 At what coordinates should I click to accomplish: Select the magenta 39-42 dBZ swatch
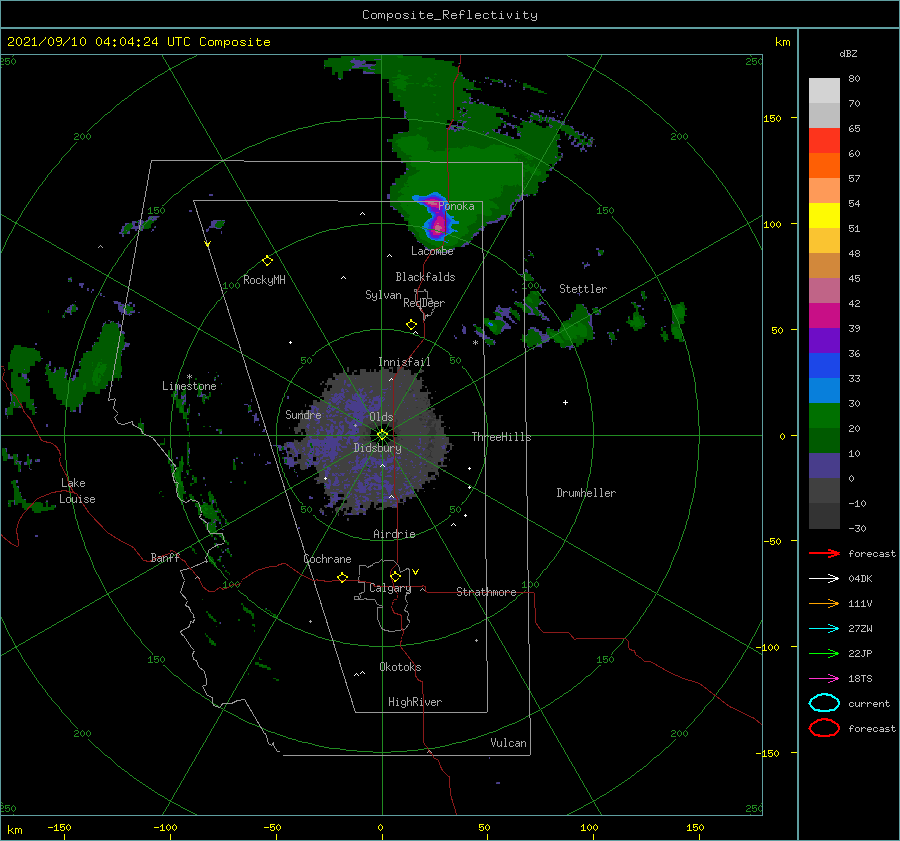(x=824, y=316)
